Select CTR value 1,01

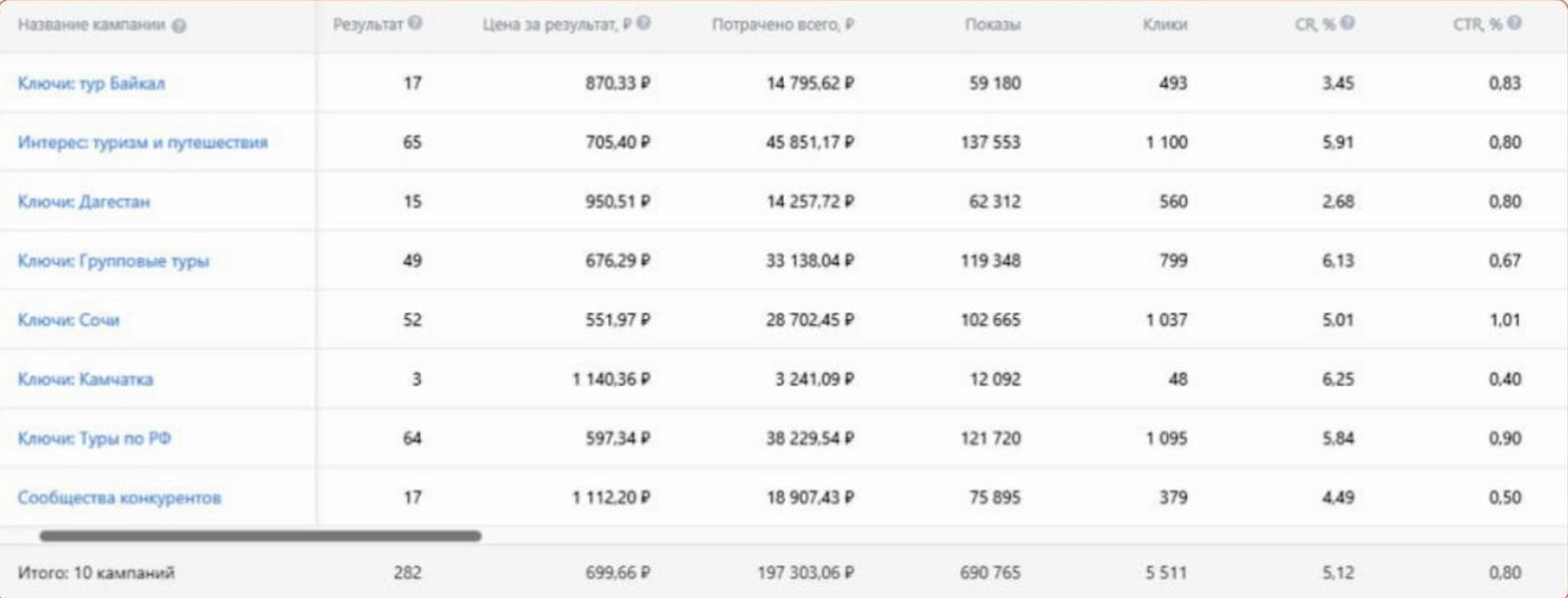1506,320
